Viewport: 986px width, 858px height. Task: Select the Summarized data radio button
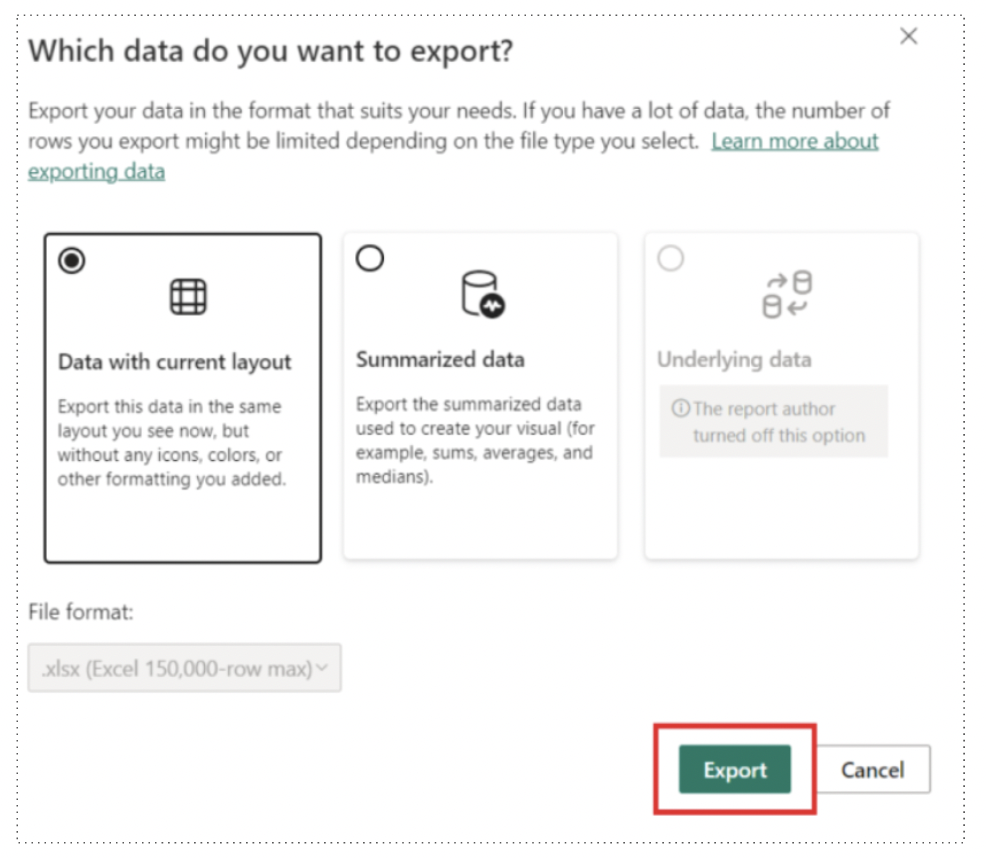point(370,258)
